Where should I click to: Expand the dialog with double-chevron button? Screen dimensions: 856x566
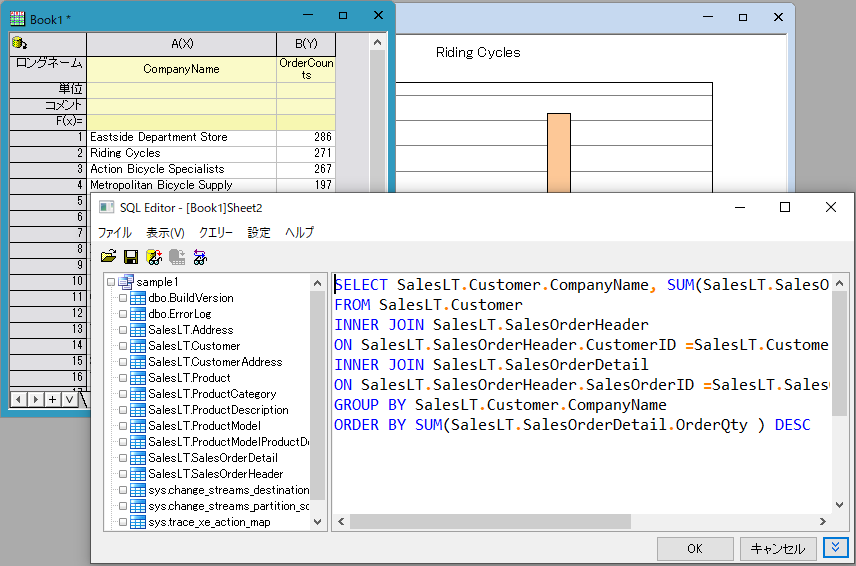(835, 548)
